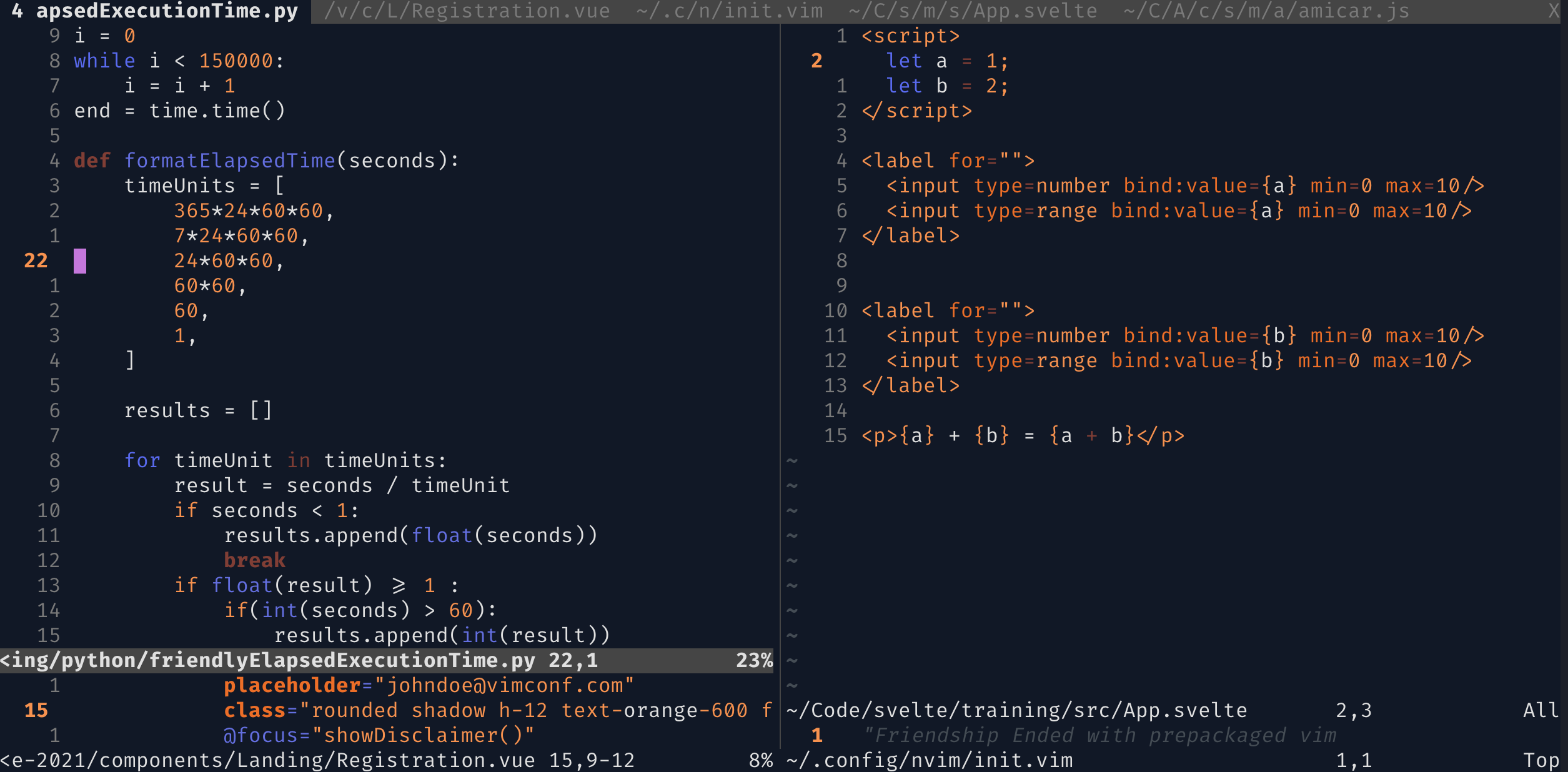Switch to the amicar.js tab
The height and width of the screenshot is (772, 1568).
tap(1266, 11)
